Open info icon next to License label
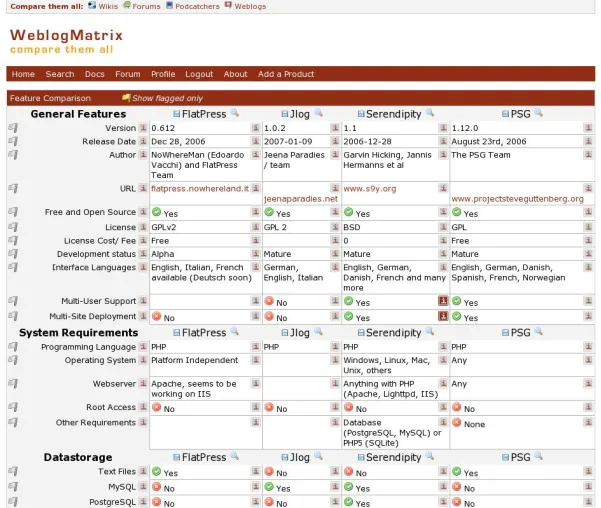 pos(143,227)
